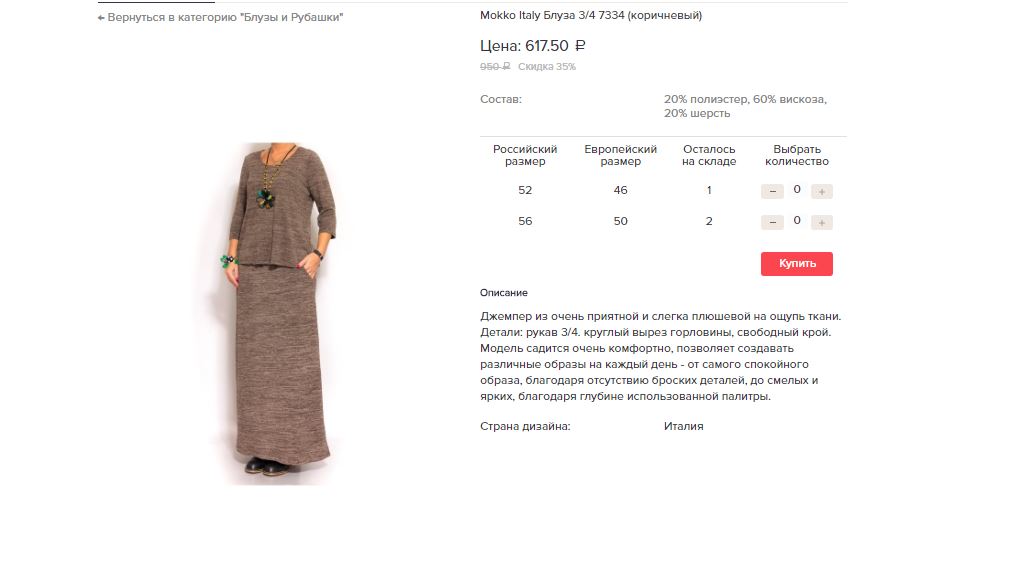Image resolution: width=1021 pixels, height=584 pixels.
Task: Click the Выбрать количество column header
Action: click(x=797, y=155)
